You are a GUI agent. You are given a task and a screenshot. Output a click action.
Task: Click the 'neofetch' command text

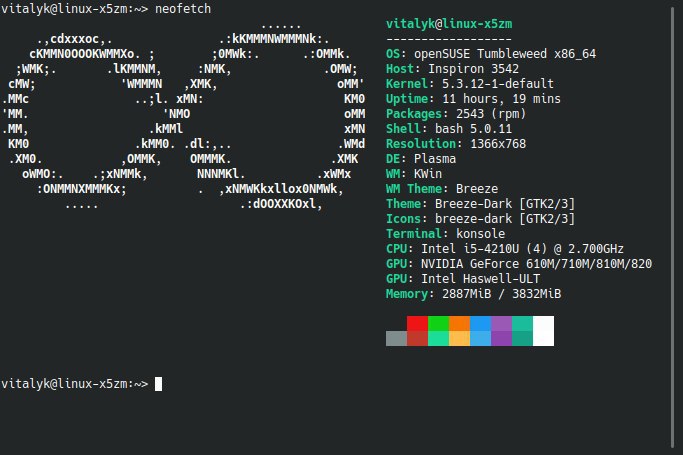183,9
